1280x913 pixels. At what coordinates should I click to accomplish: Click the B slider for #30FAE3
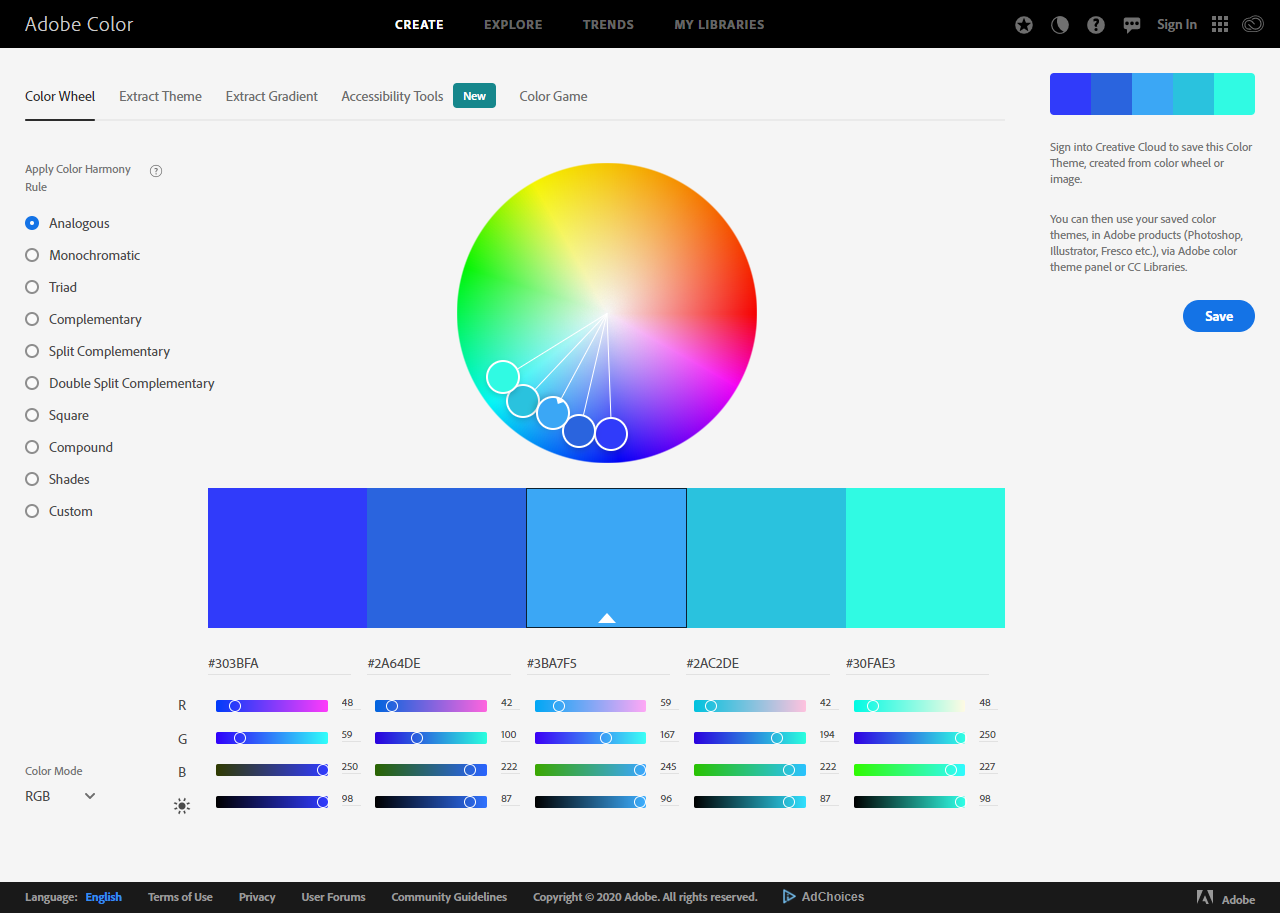[x=910, y=770]
